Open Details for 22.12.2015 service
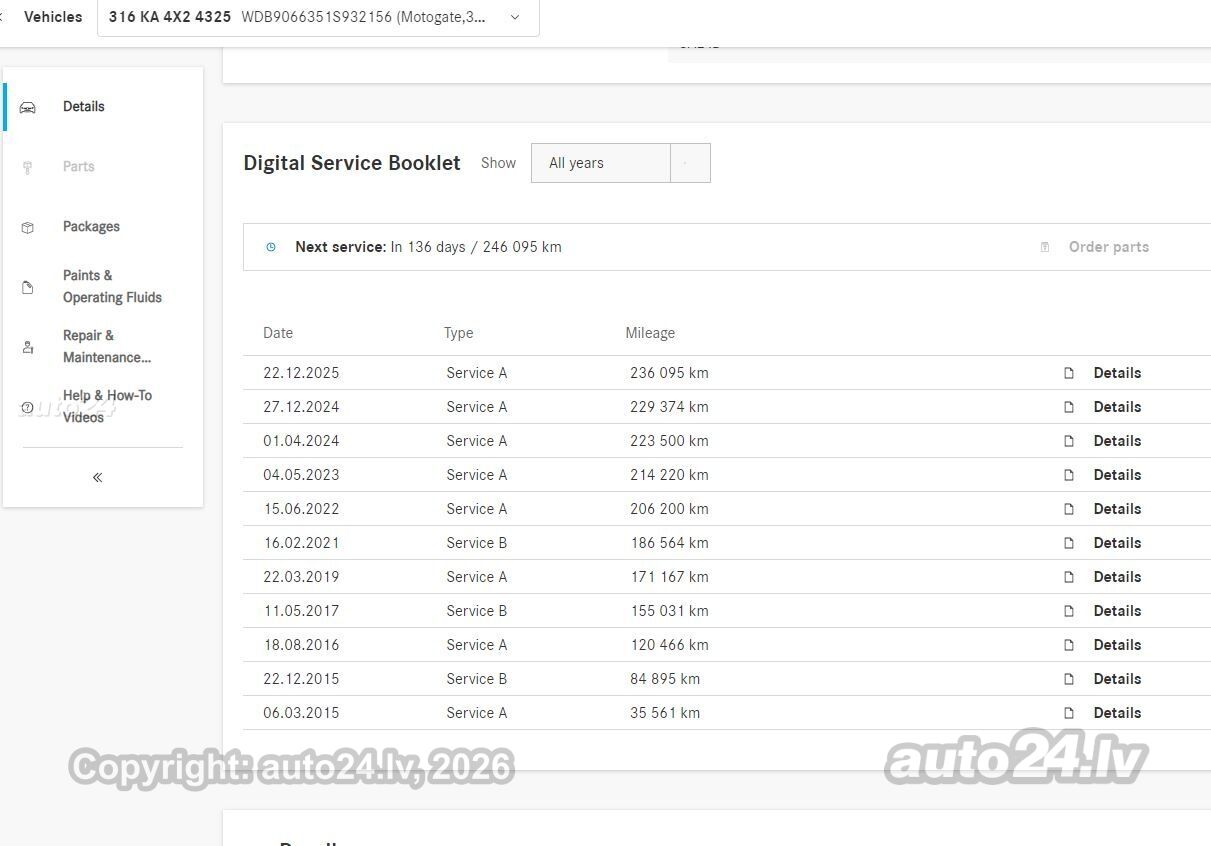Screen dimensions: 1211x846 tap(1117, 679)
